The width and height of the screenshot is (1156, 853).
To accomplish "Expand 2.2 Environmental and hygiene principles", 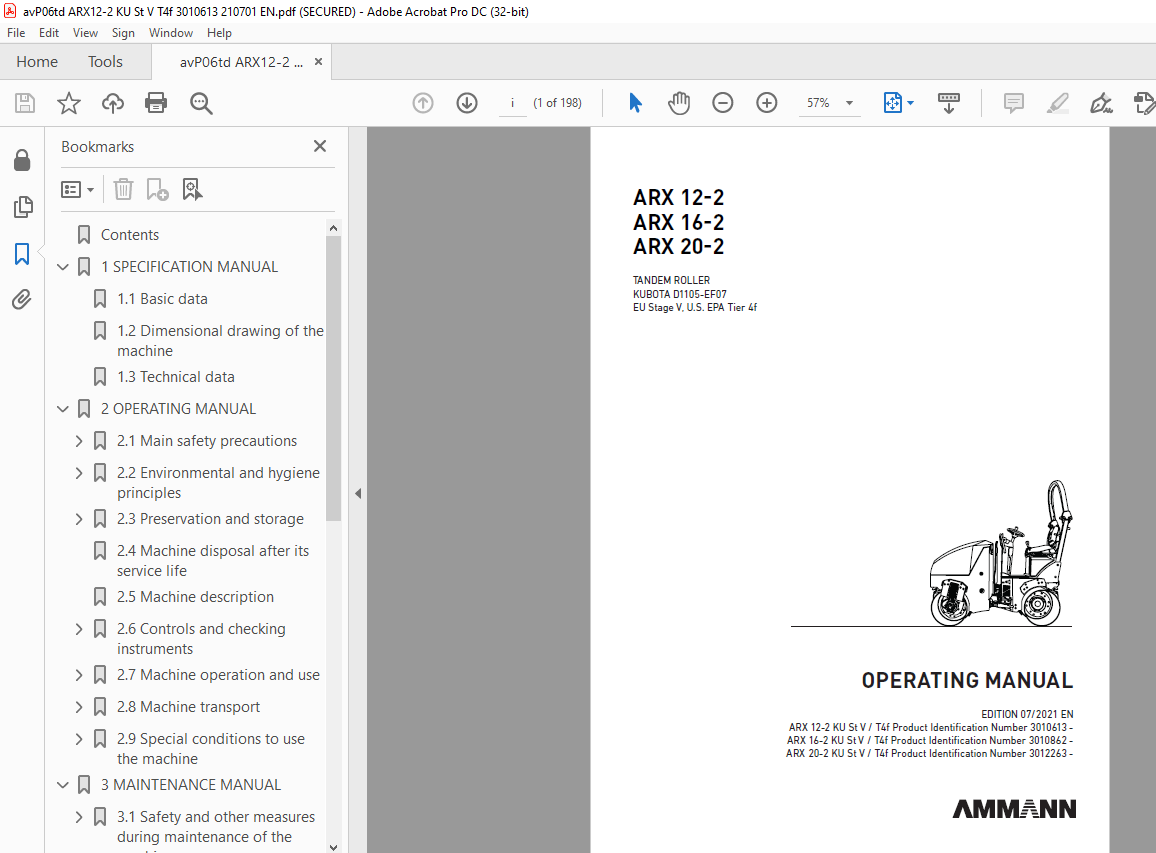I will [x=79, y=473].
